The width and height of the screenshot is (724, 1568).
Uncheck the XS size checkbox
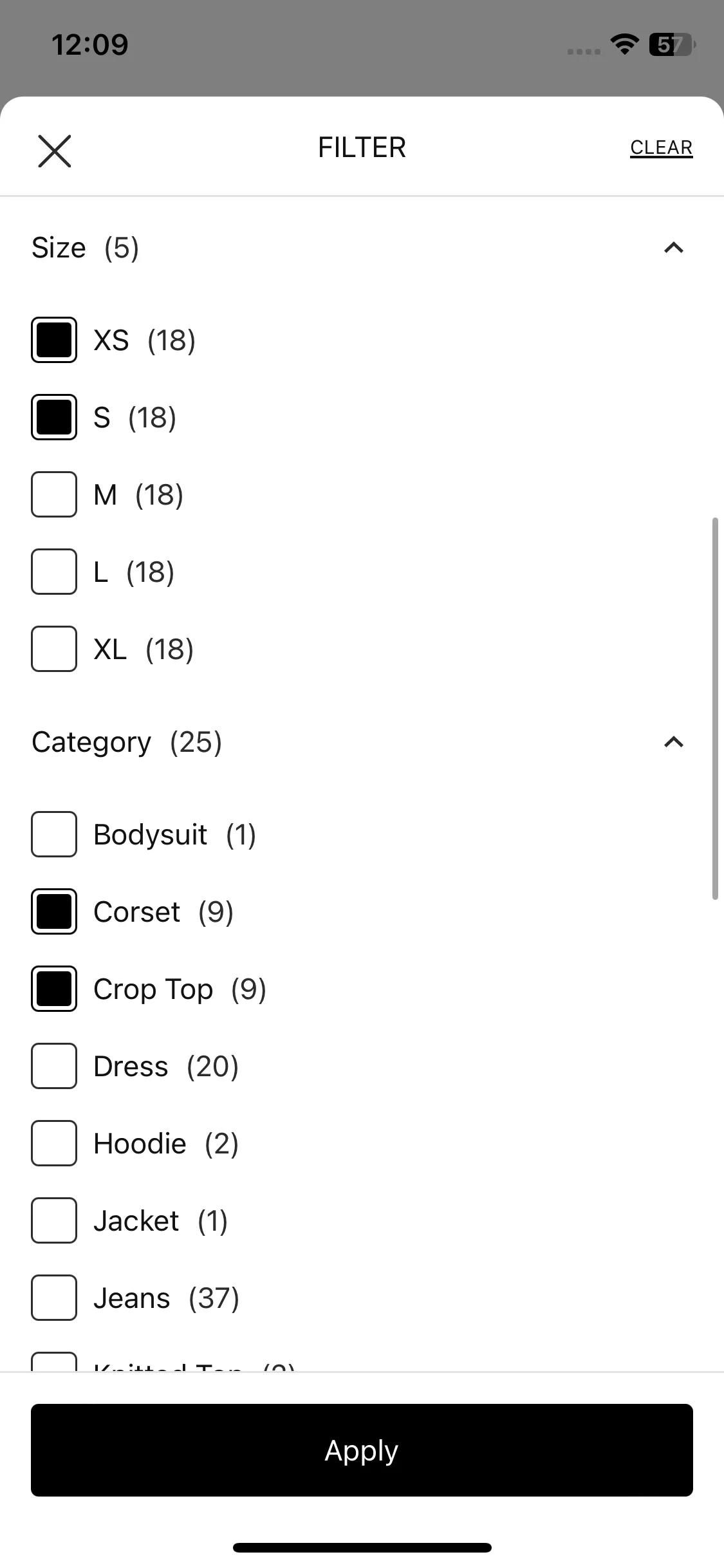[x=54, y=340]
